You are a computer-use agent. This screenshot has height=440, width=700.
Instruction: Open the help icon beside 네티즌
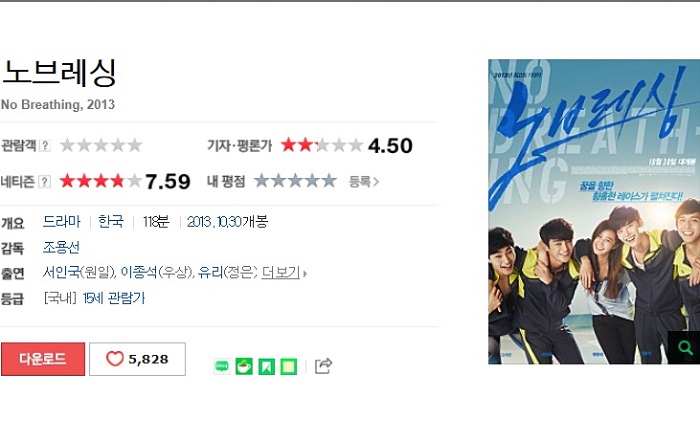tap(44, 182)
